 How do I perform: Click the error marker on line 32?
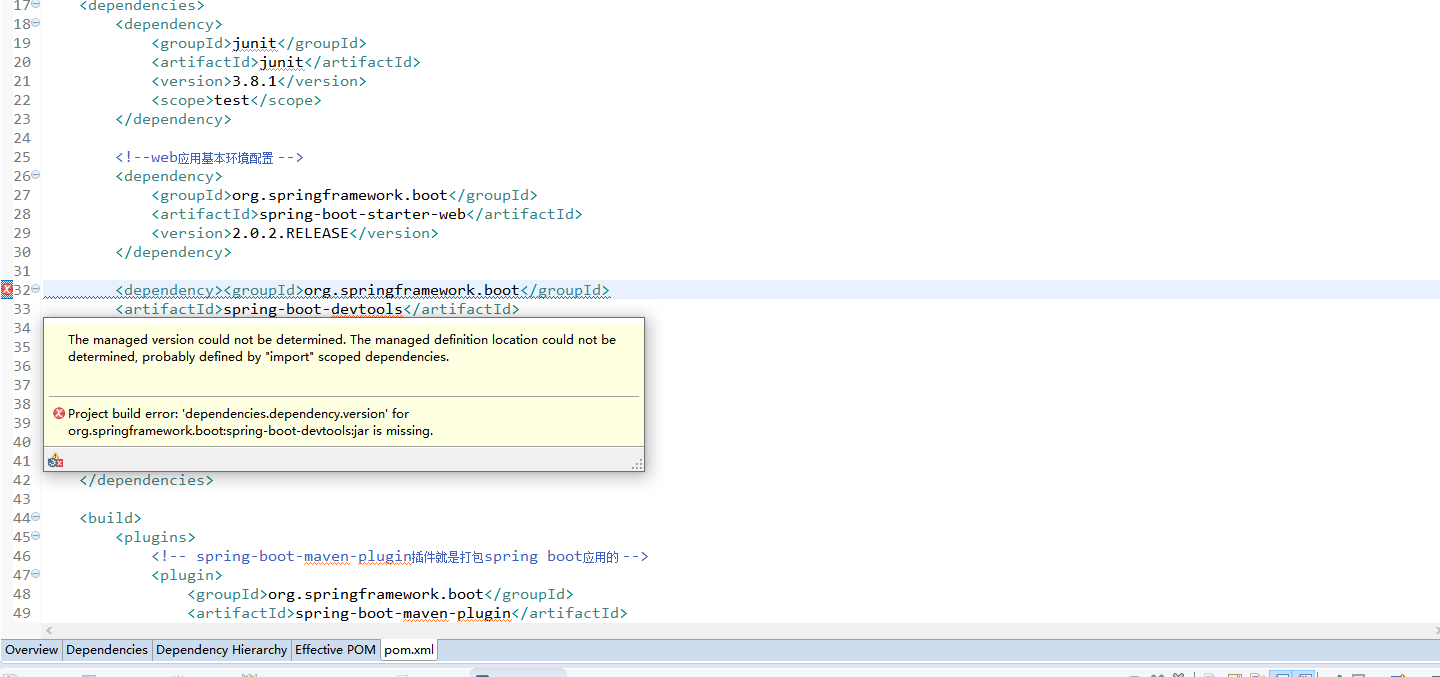click(6, 290)
